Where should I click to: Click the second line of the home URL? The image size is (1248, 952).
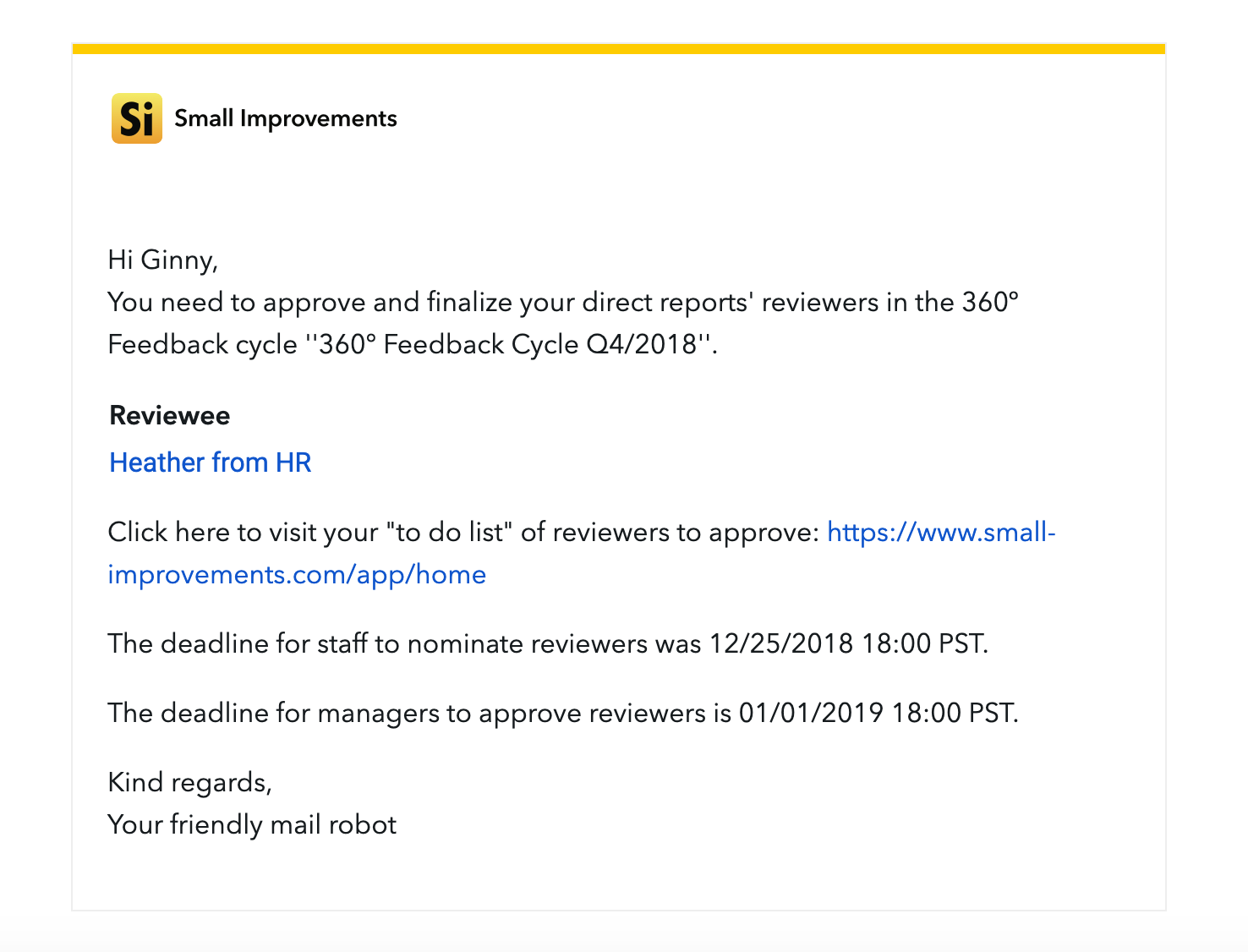point(296,574)
